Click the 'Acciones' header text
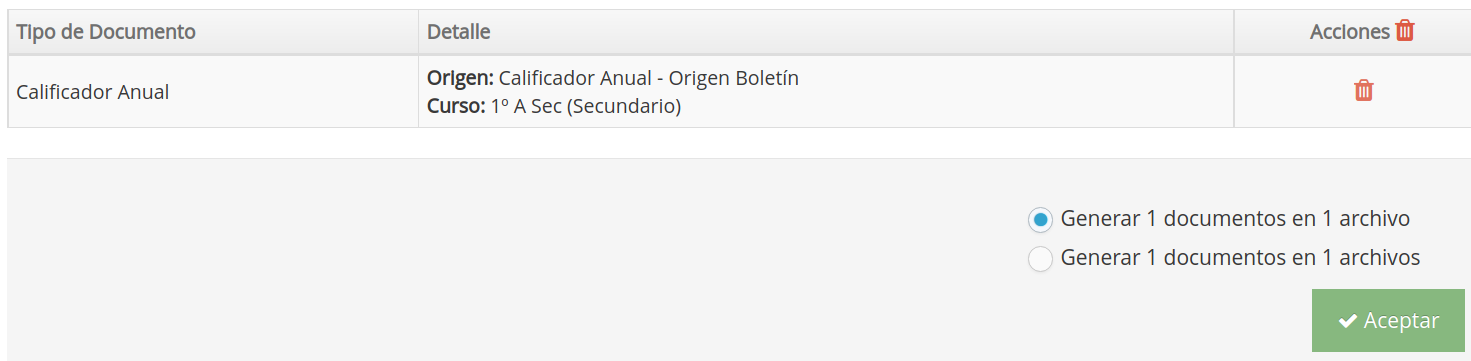Image resolution: width=1471 pixels, height=361 pixels. coord(1350,32)
